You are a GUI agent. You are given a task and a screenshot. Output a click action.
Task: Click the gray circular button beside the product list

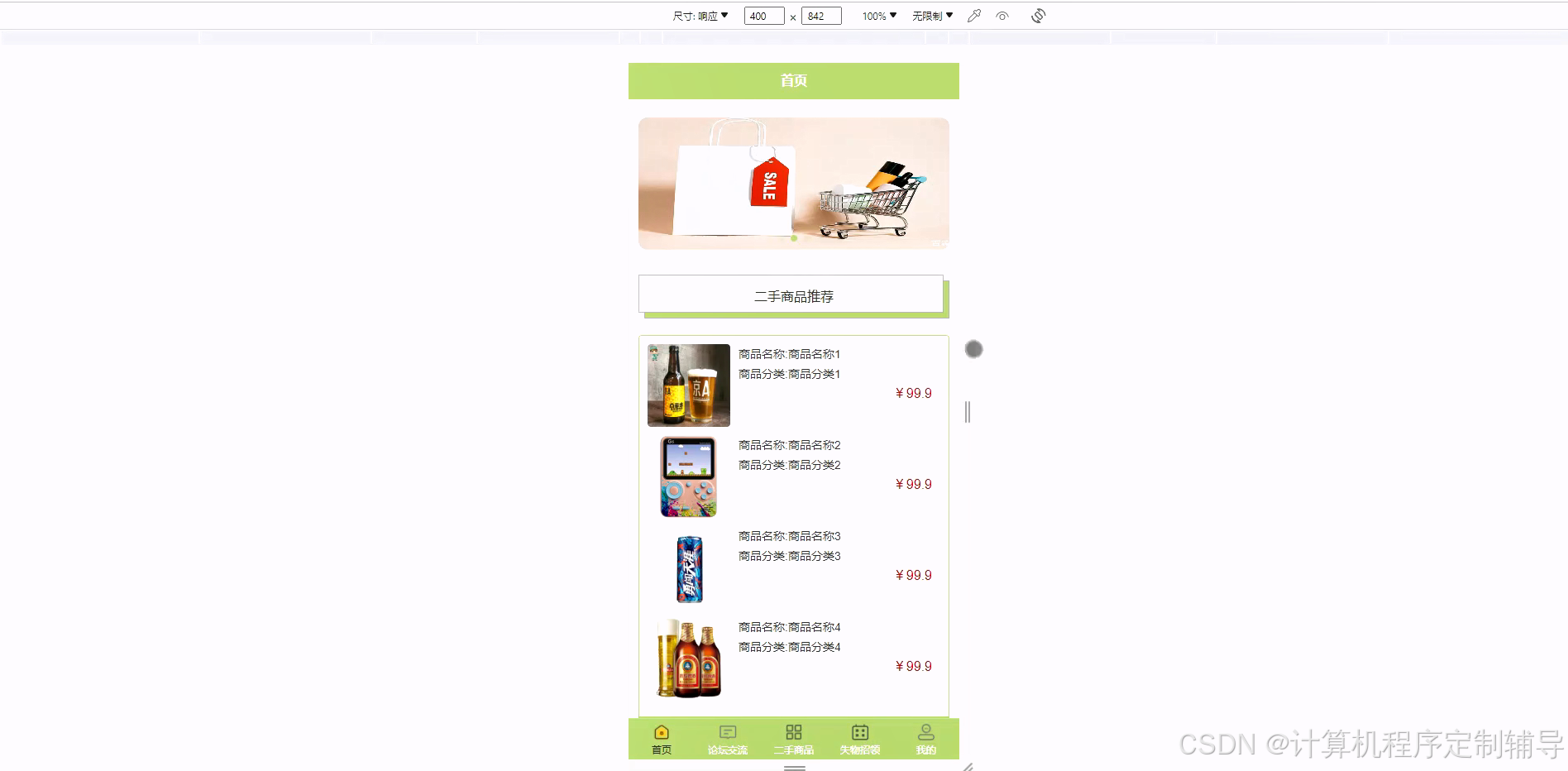tap(973, 349)
